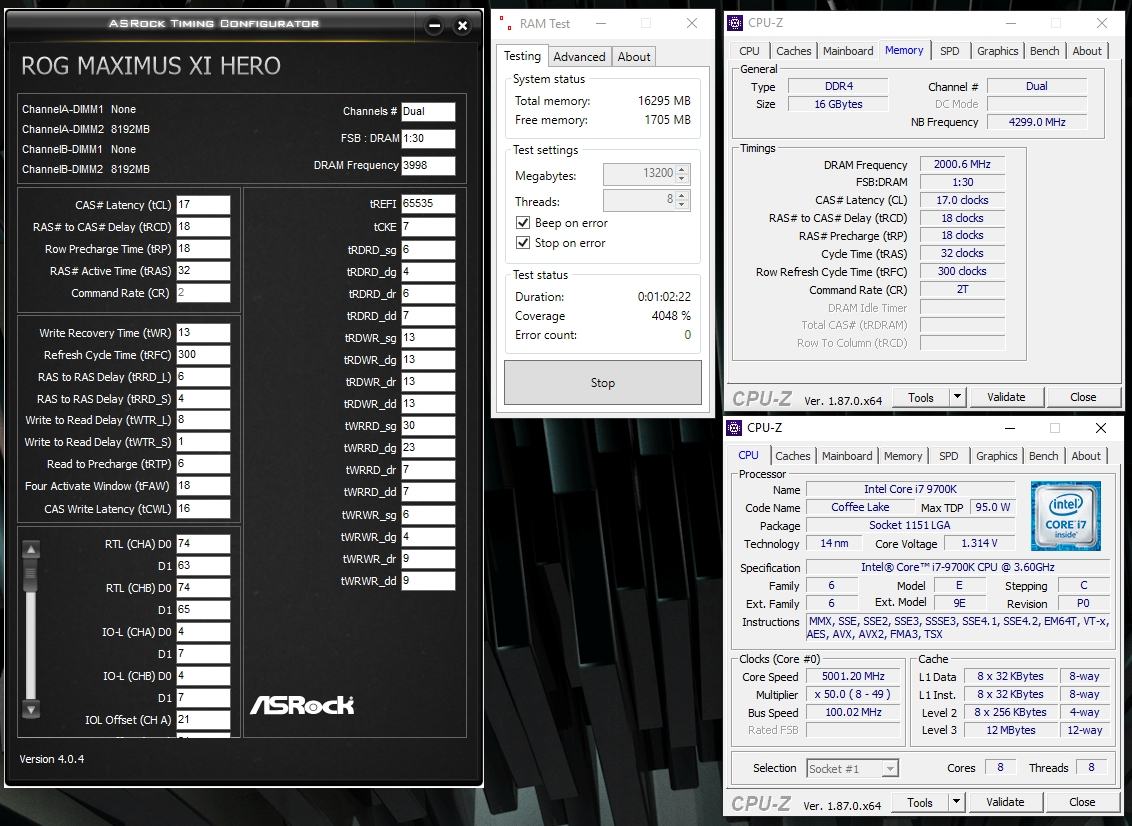Click the tCKE value field

point(429,227)
